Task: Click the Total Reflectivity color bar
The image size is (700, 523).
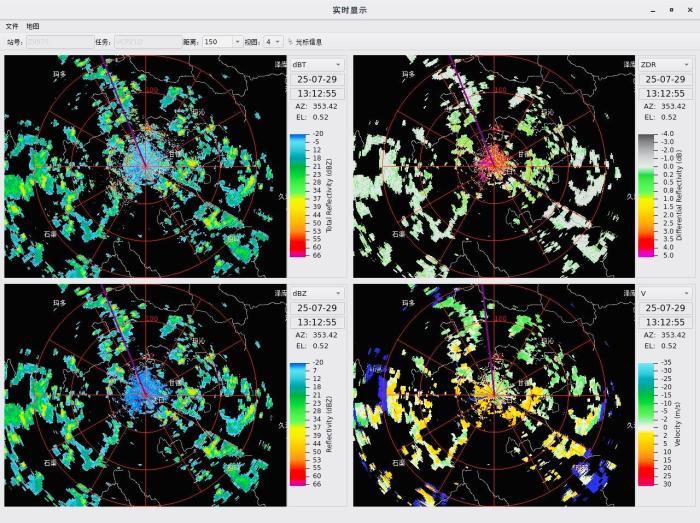Action: [296, 195]
